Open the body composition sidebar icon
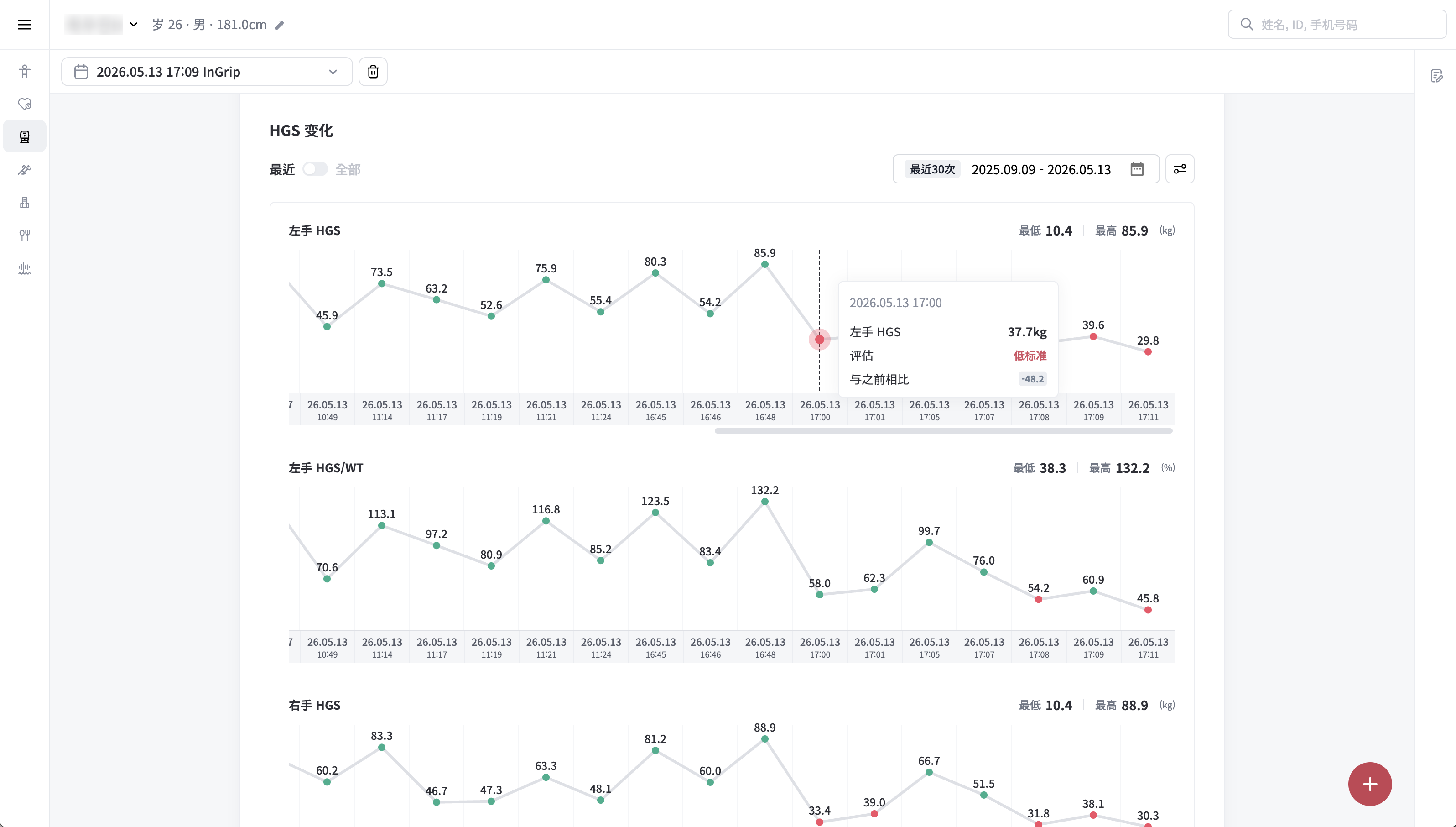 pos(25,71)
